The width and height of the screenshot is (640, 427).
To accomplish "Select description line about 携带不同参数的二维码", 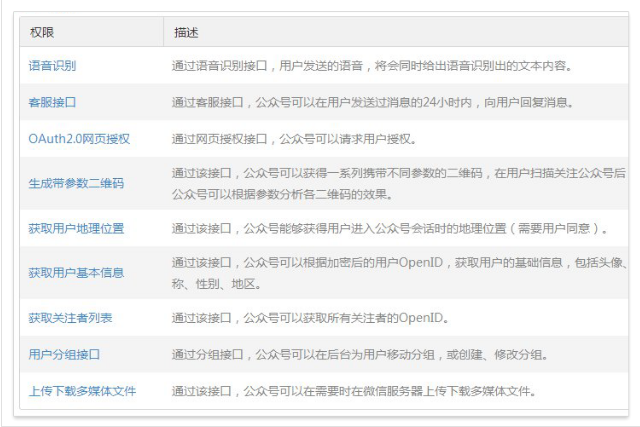I will 399,173.
